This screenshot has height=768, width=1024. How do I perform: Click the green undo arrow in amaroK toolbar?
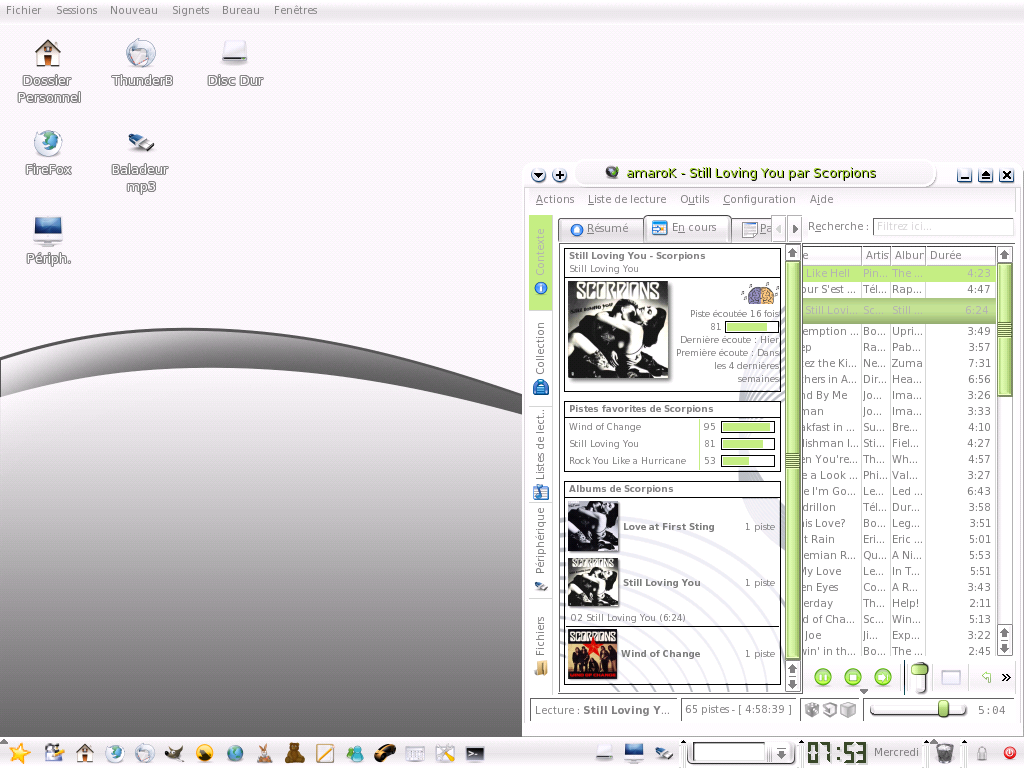pyautogui.click(x=986, y=677)
